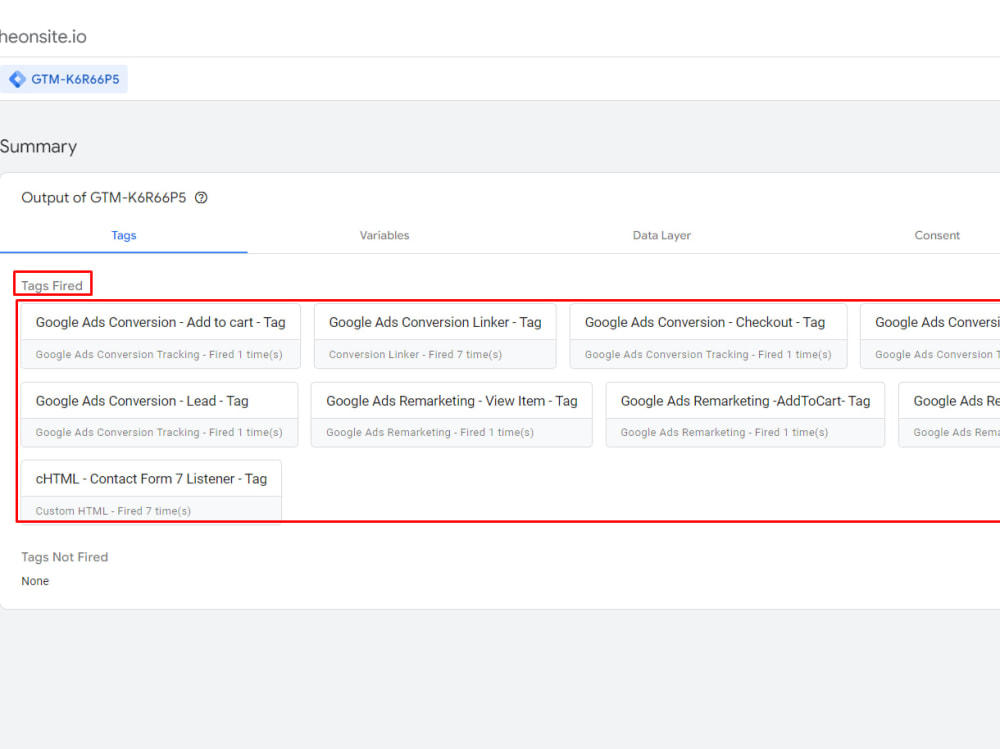1000x749 pixels.
Task: Switch to the Tags tab
Action: 124,235
